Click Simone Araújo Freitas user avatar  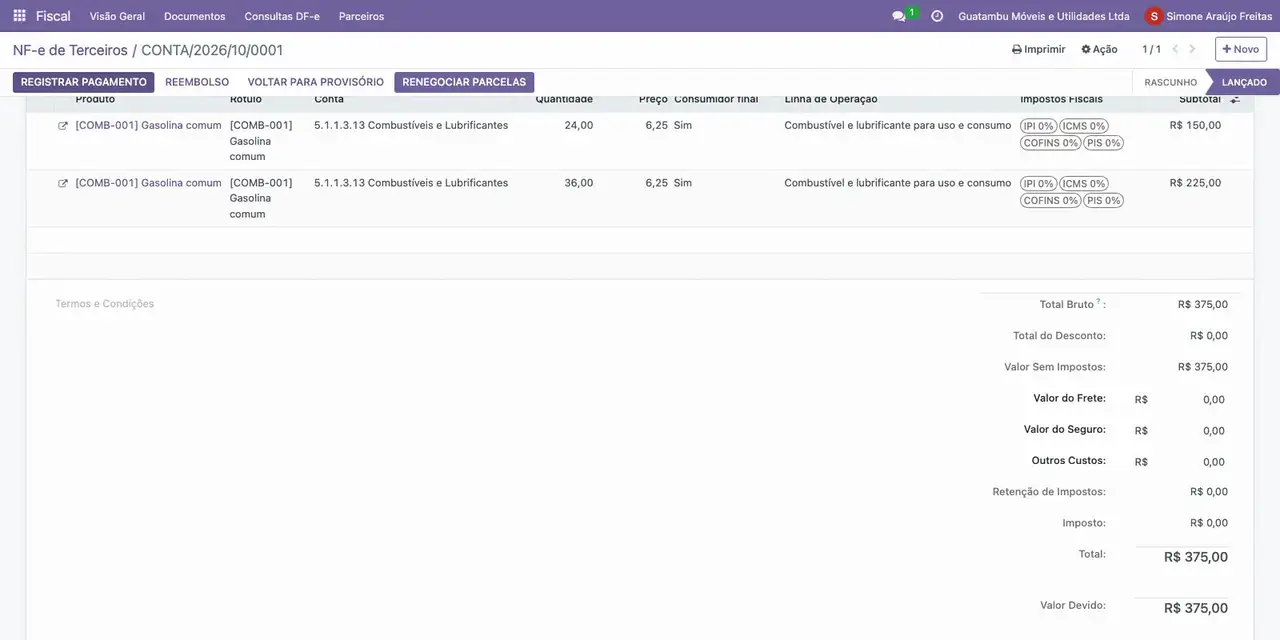[1154, 16]
